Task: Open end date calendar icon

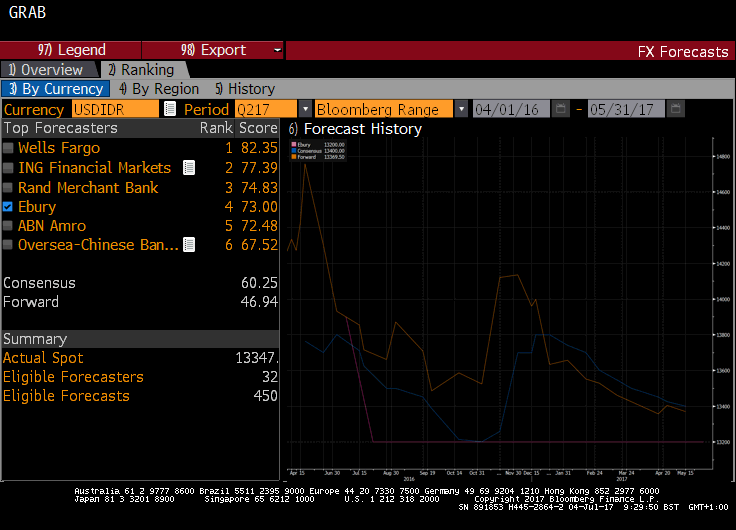Action: (675, 109)
